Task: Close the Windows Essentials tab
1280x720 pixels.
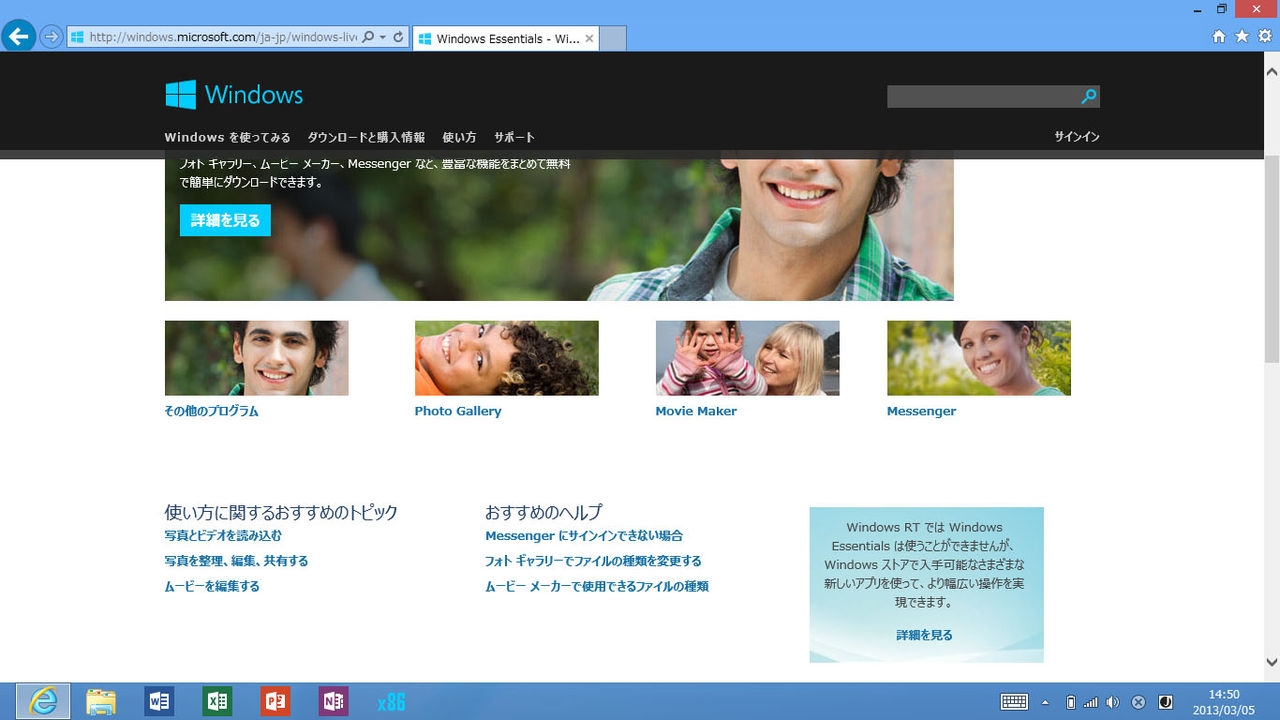Action: tap(589, 39)
